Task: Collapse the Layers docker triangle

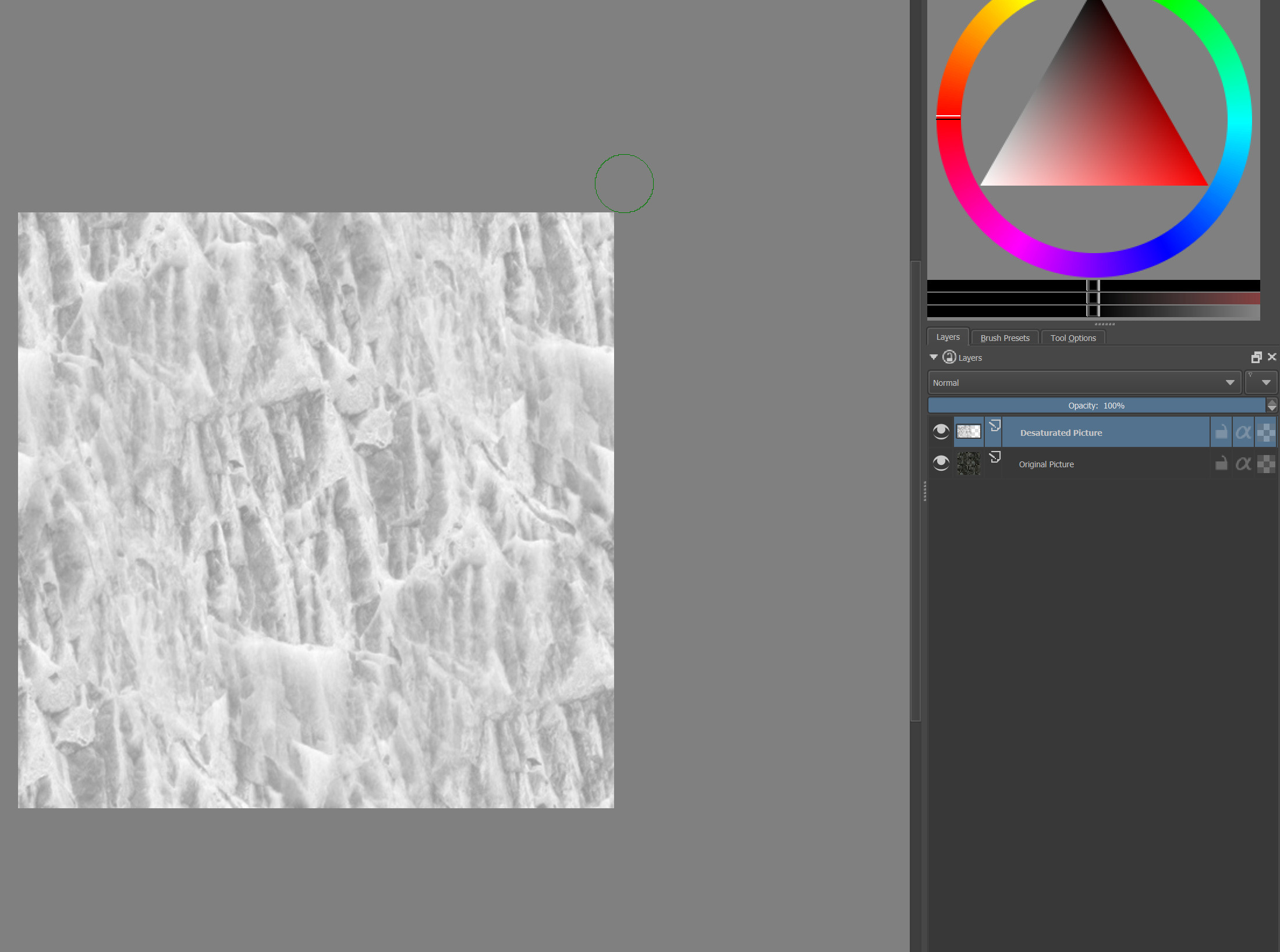Action: pyautogui.click(x=934, y=357)
